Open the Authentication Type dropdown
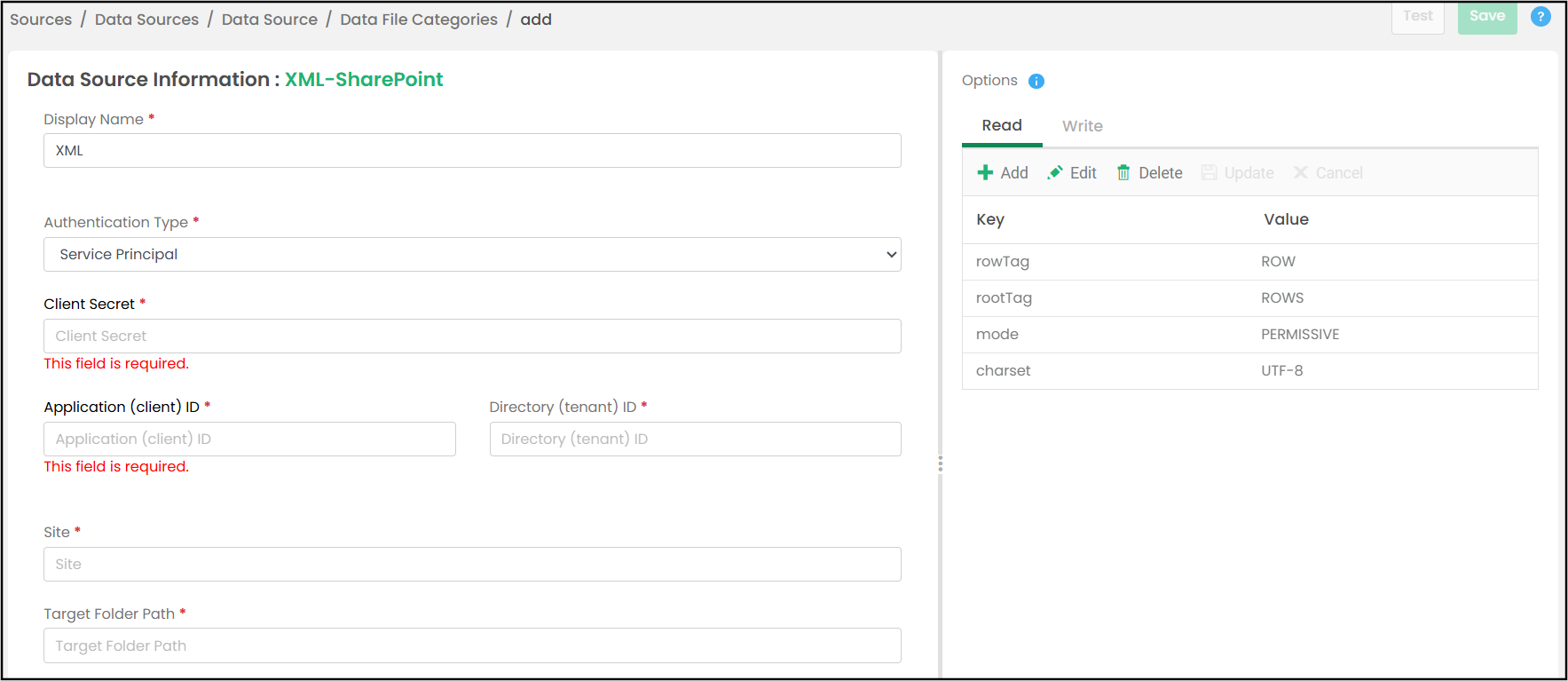The width and height of the screenshot is (1568, 681). click(472, 254)
